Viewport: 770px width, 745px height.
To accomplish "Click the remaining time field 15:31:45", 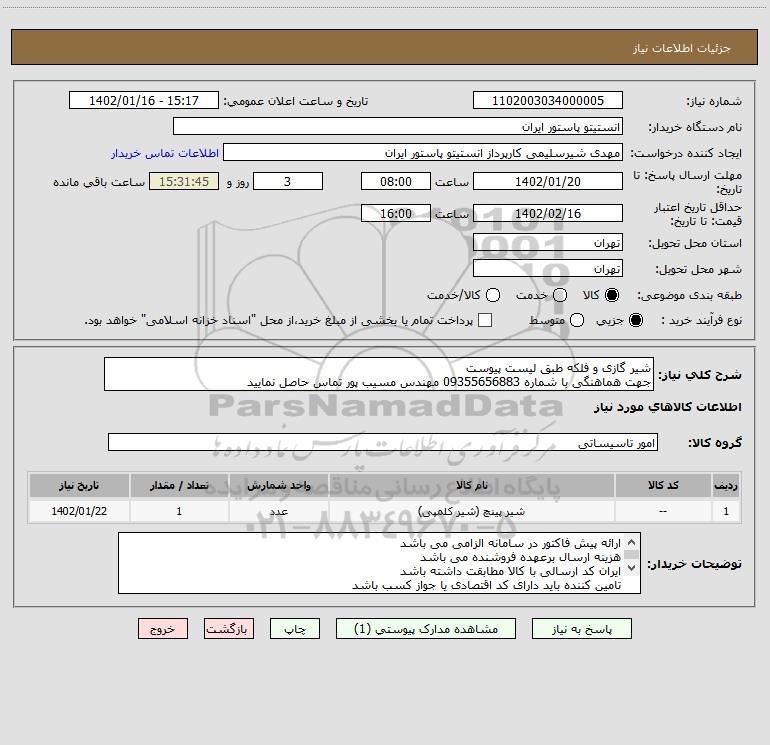I will point(184,182).
